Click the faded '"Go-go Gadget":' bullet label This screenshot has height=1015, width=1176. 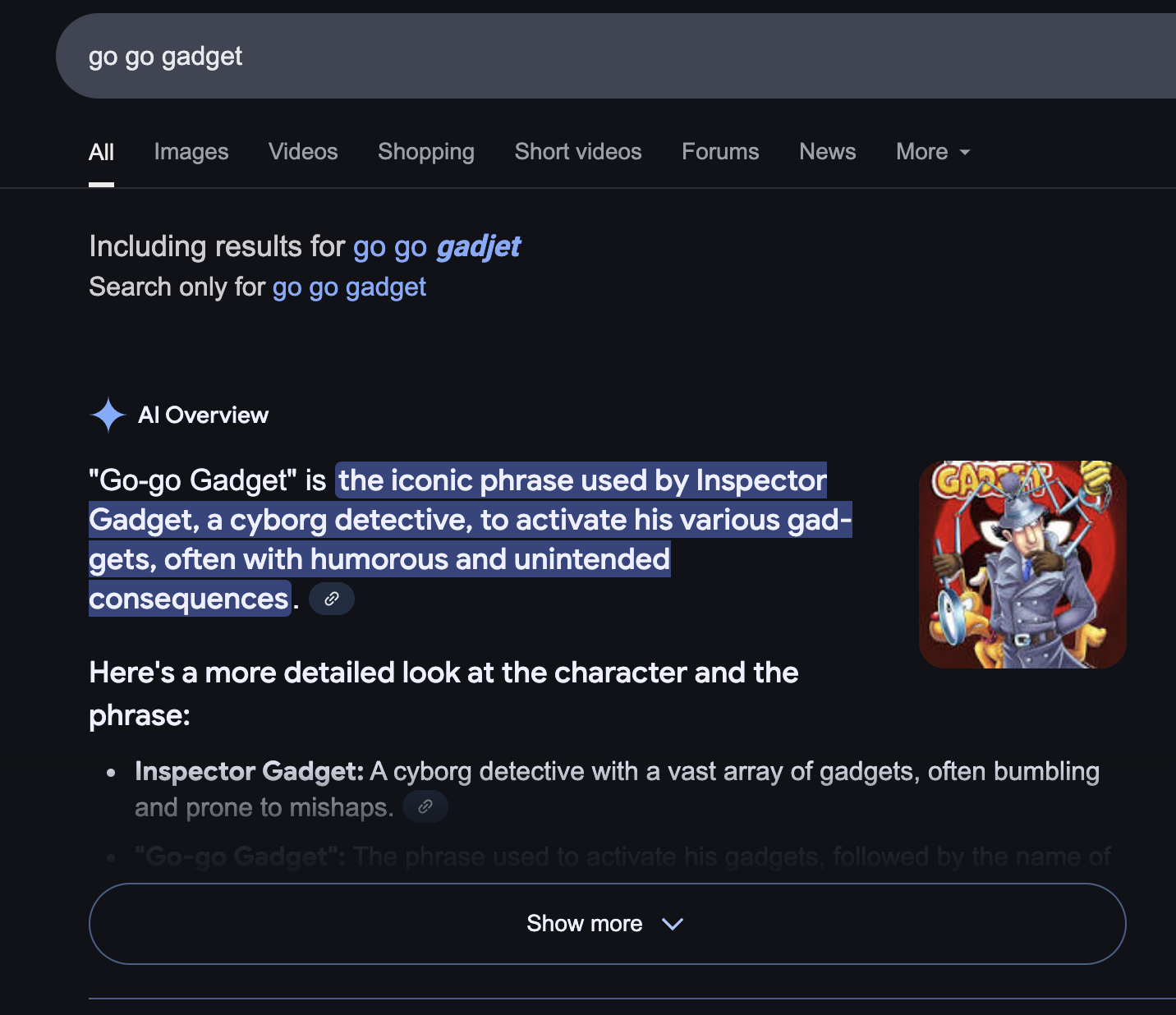(240, 857)
